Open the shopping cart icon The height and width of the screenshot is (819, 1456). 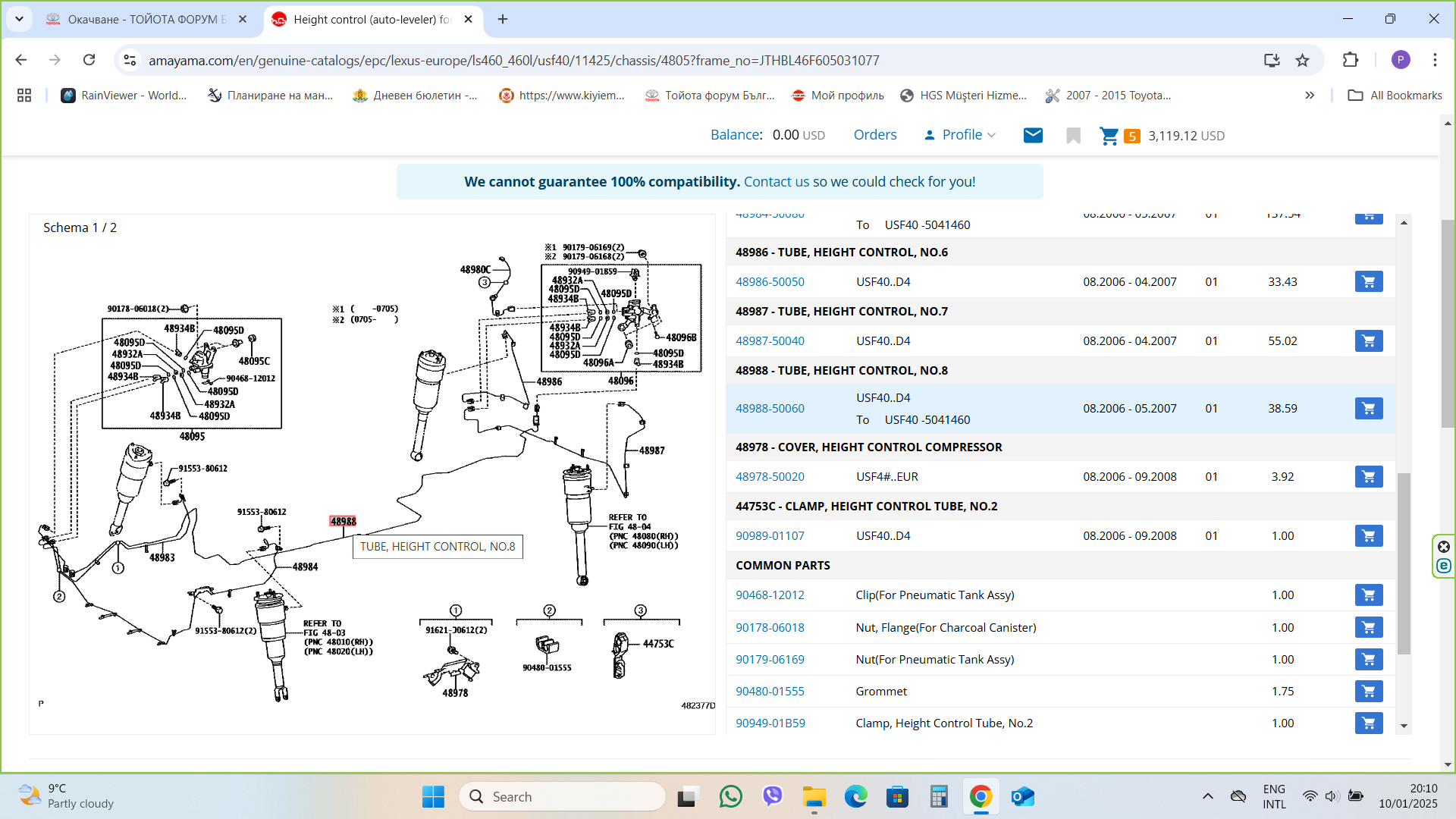[x=1109, y=136]
